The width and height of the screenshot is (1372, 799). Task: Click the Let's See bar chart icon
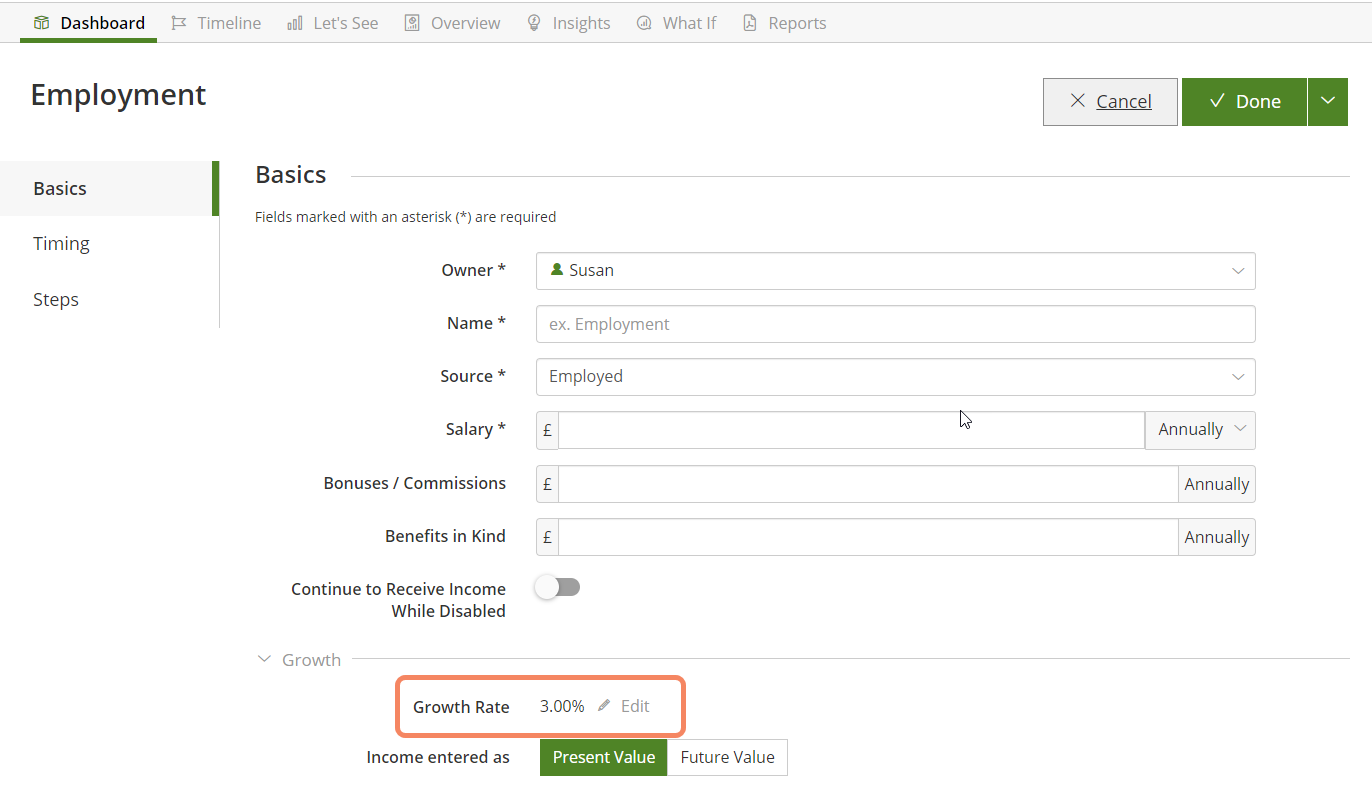[x=295, y=23]
